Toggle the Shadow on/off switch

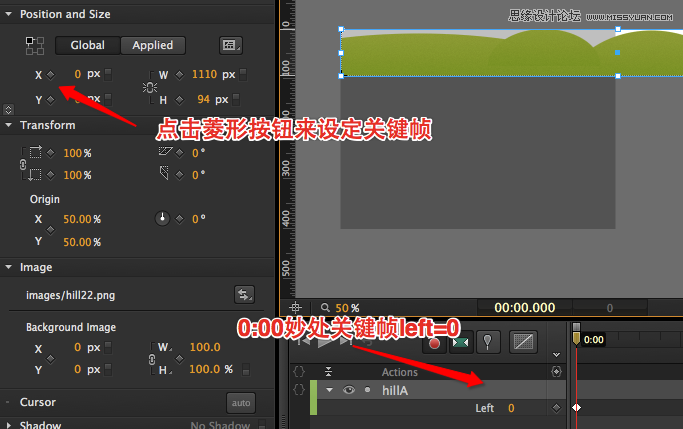pos(262,425)
